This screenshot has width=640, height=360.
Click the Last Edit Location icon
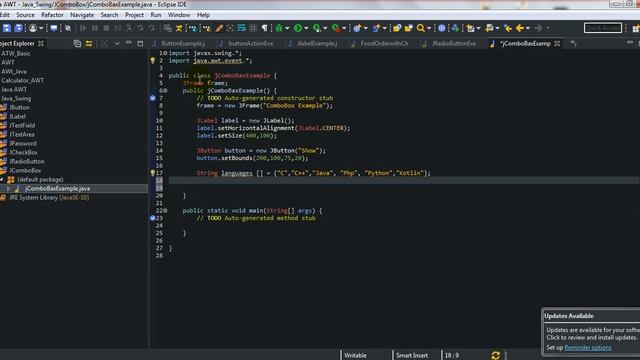(x=508, y=28)
